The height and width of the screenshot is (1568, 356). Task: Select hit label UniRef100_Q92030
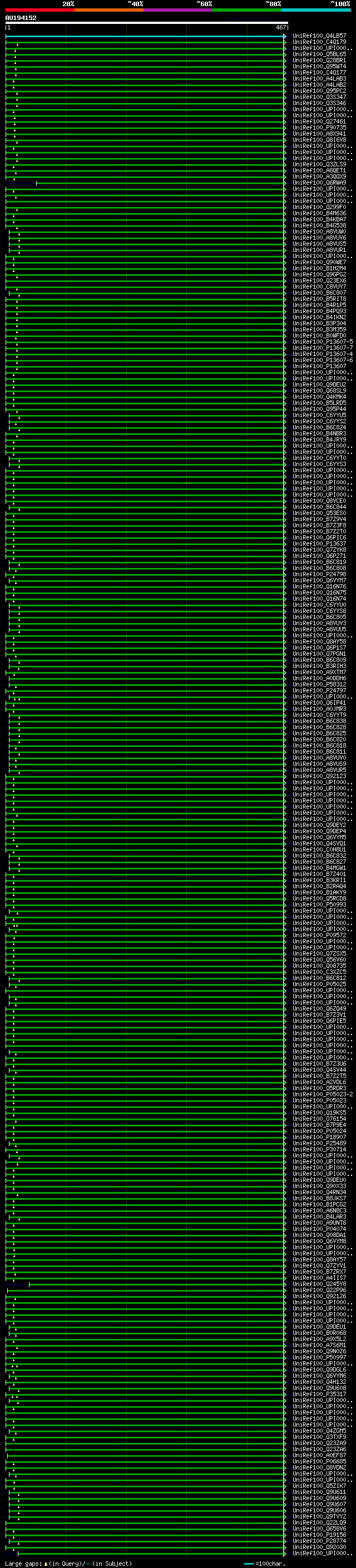coord(319,1547)
